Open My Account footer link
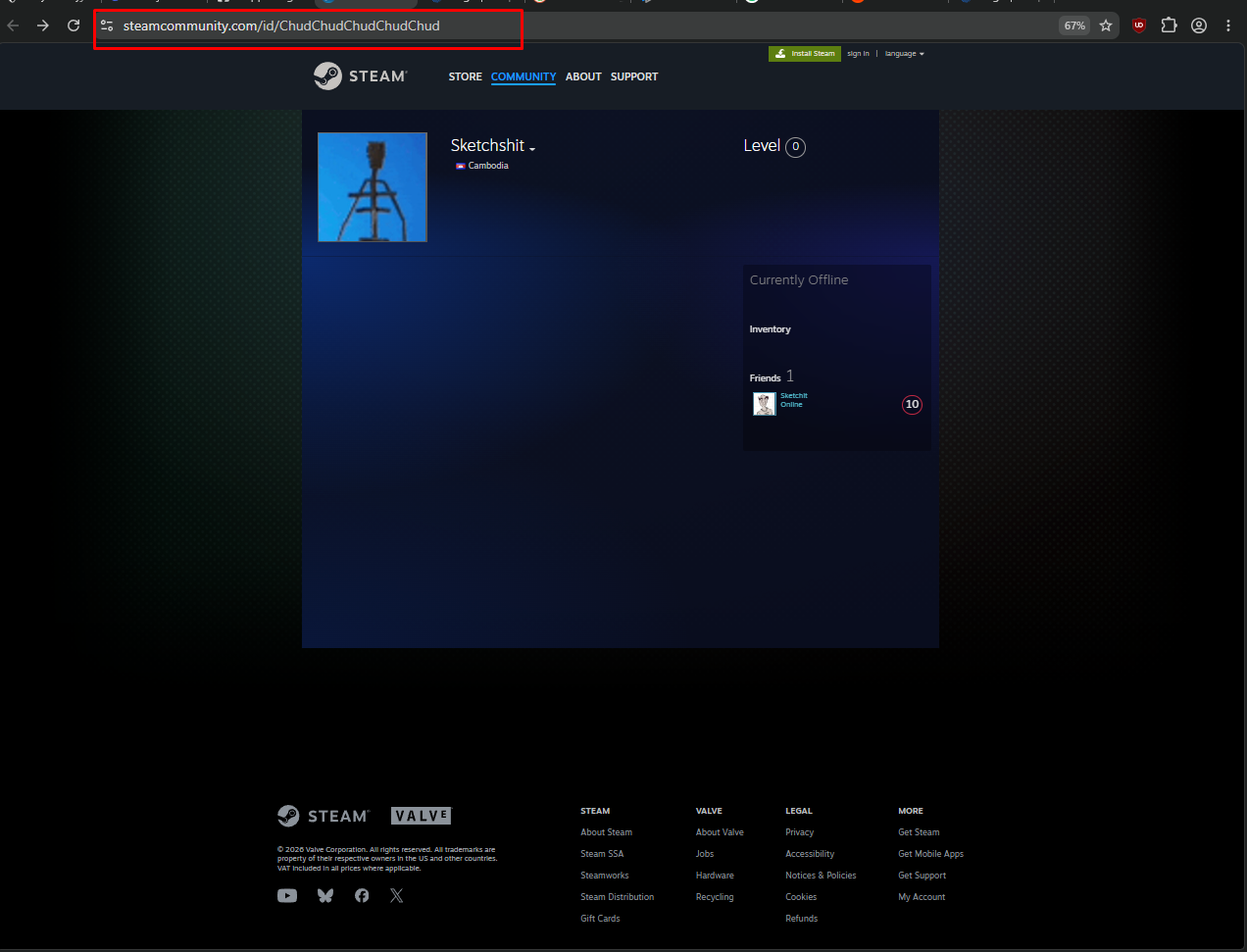 click(x=922, y=897)
